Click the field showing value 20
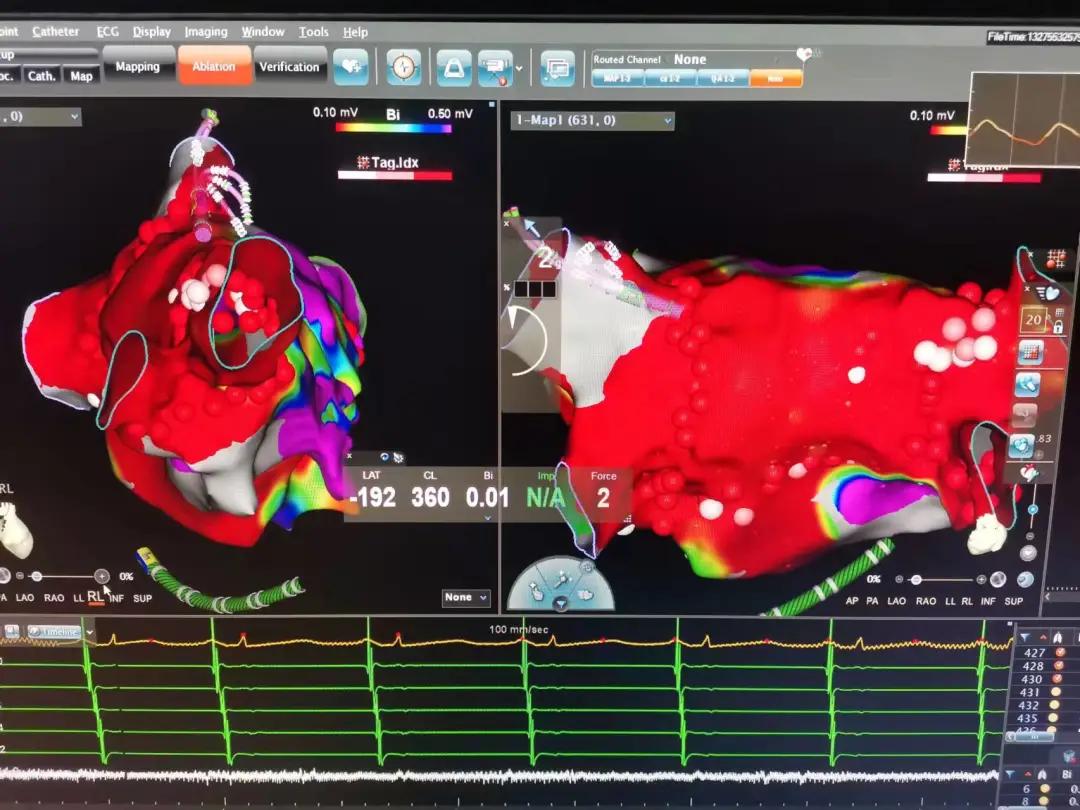This screenshot has width=1080, height=810. 1033,320
